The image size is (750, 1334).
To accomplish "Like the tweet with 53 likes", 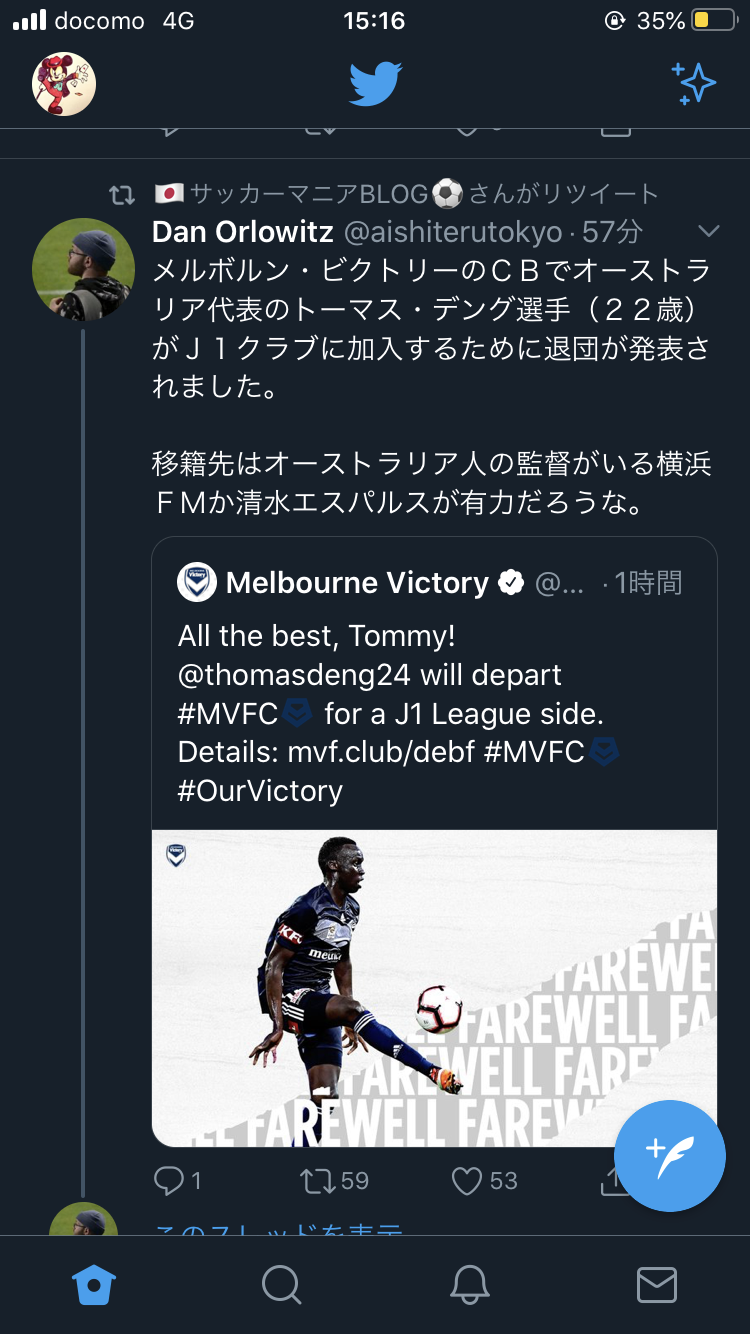I will (x=467, y=1181).
